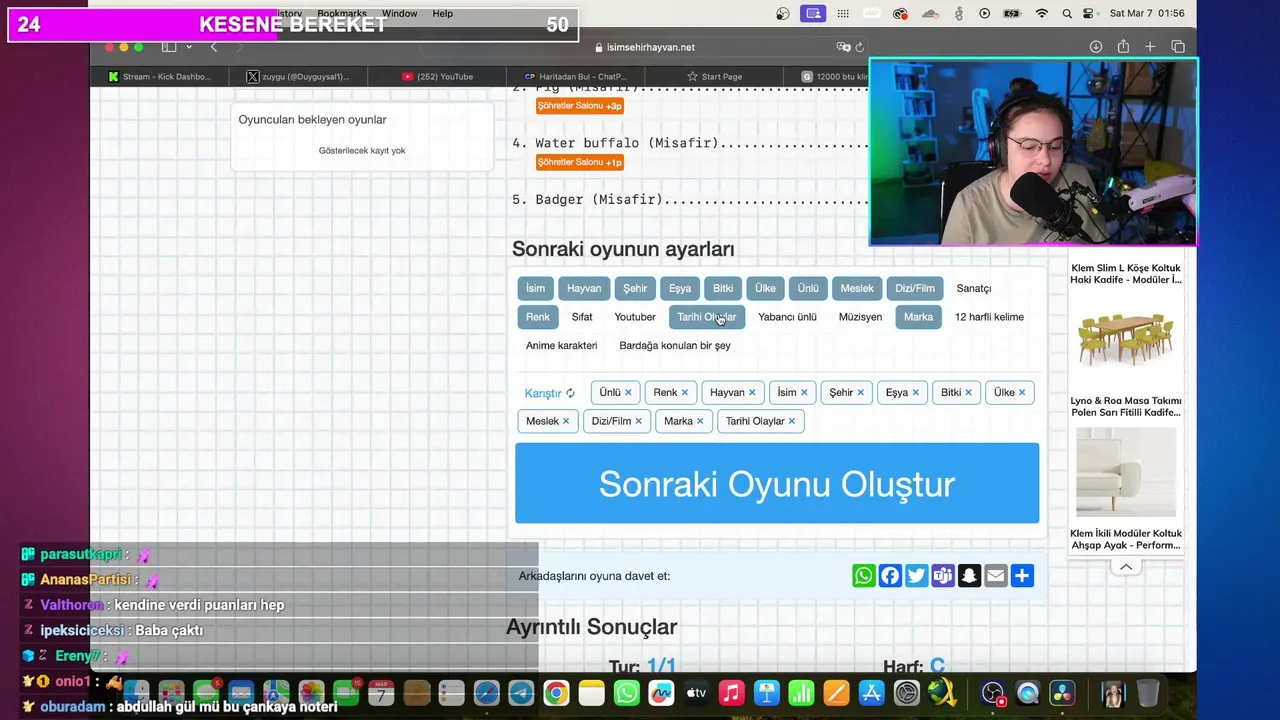The image size is (1280, 720).
Task: Toggle the Şehir category
Action: (635, 288)
